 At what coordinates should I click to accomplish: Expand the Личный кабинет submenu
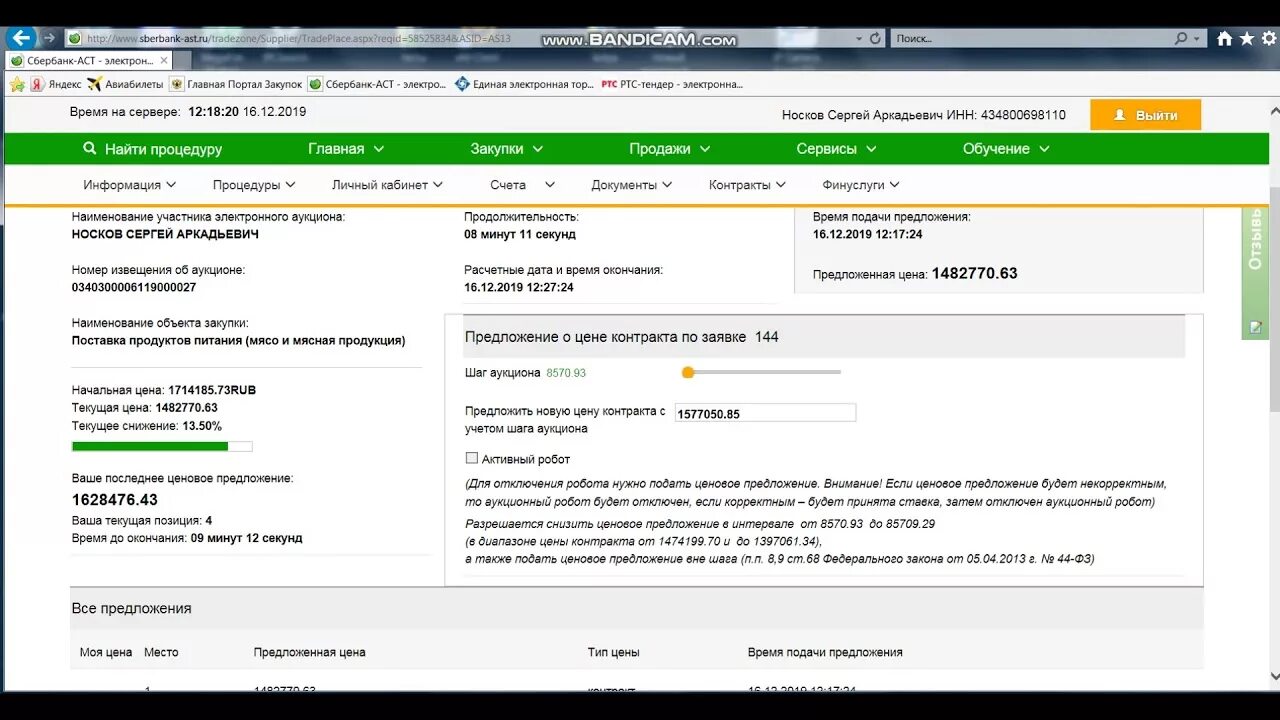pyautogui.click(x=388, y=185)
